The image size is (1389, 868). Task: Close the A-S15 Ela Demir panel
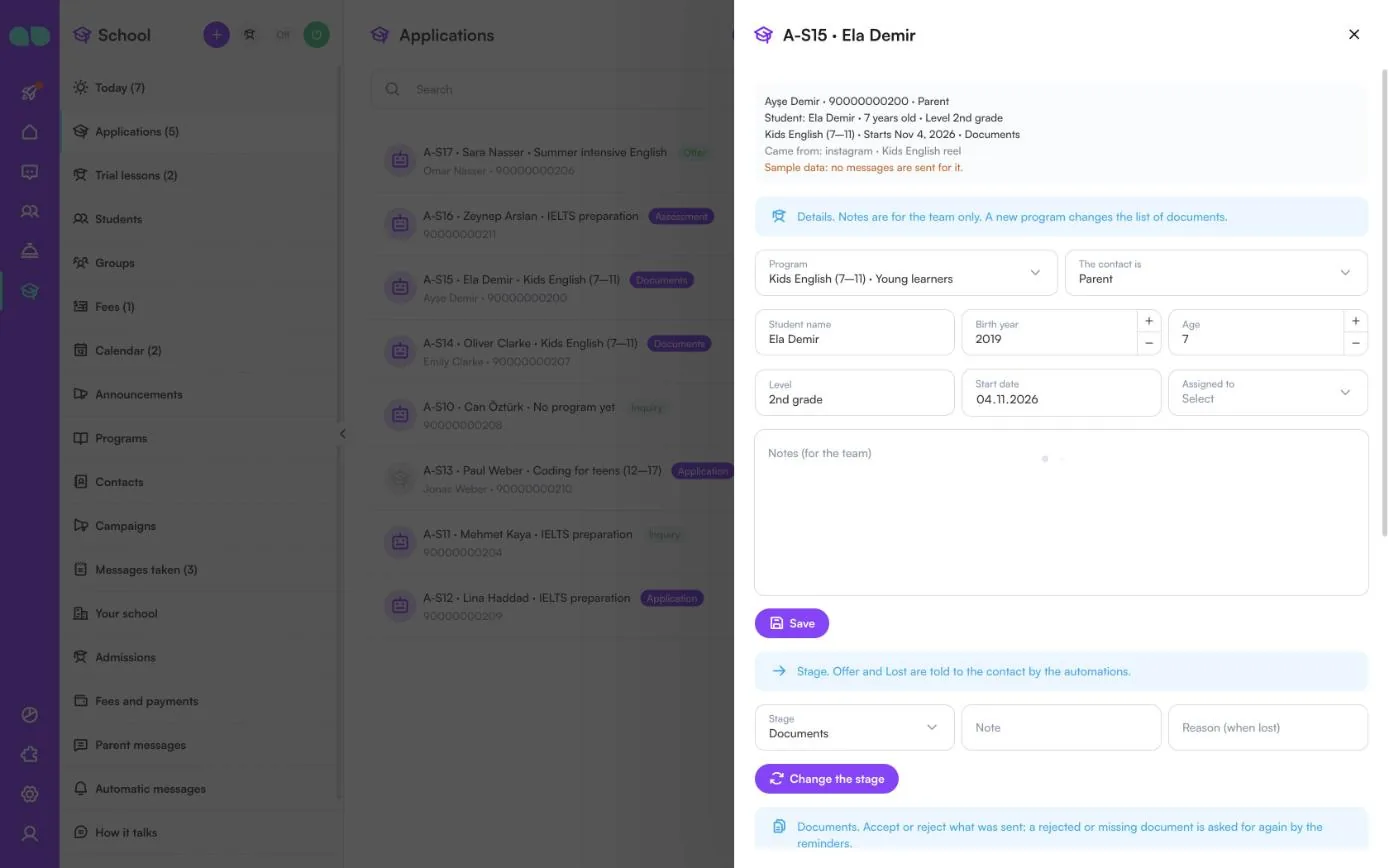pos(1354,35)
